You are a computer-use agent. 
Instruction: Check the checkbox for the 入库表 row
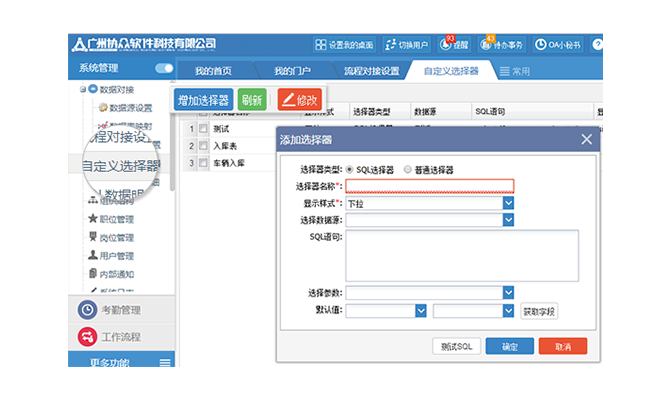(204, 145)
